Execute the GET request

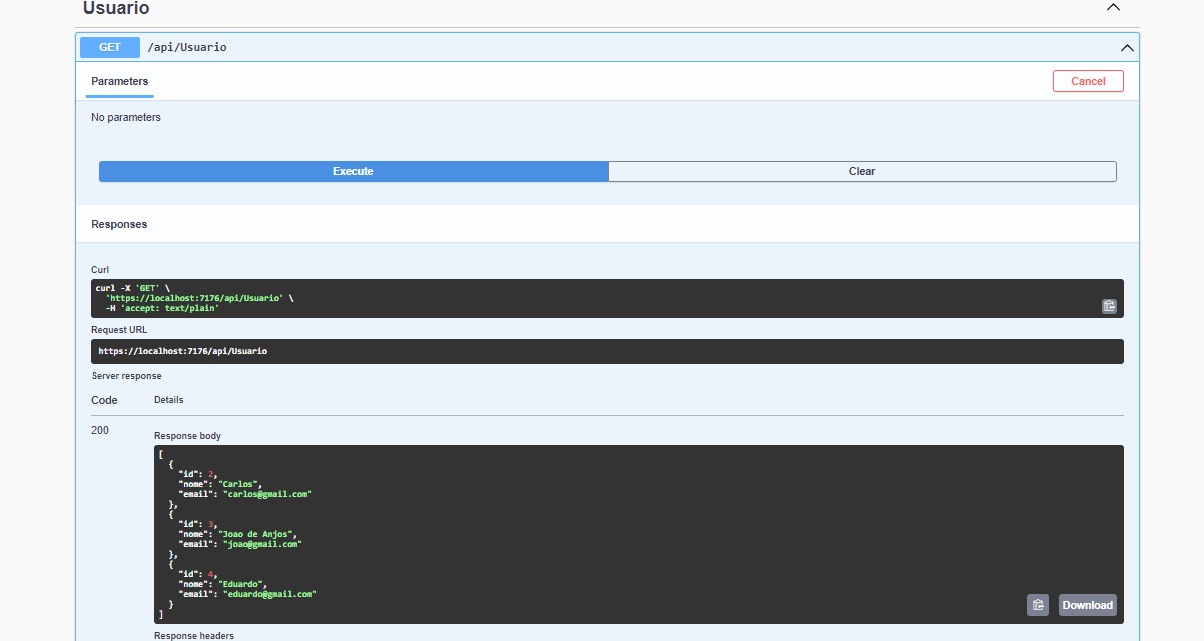coord(353,171)
